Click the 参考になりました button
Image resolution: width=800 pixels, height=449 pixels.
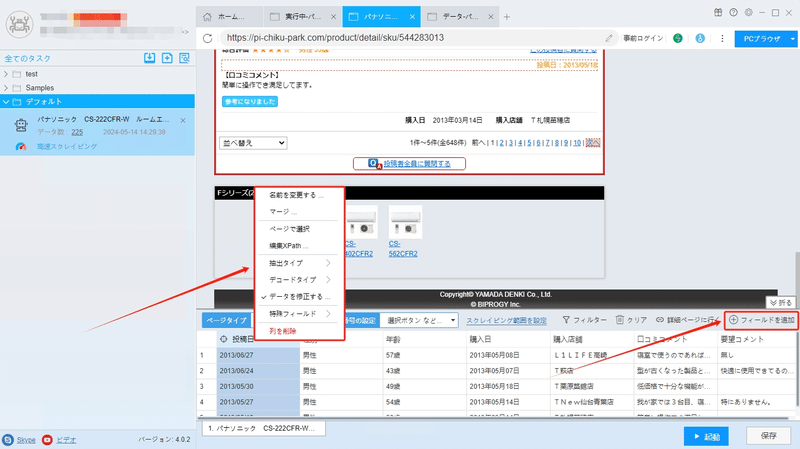tap(250, 102)
